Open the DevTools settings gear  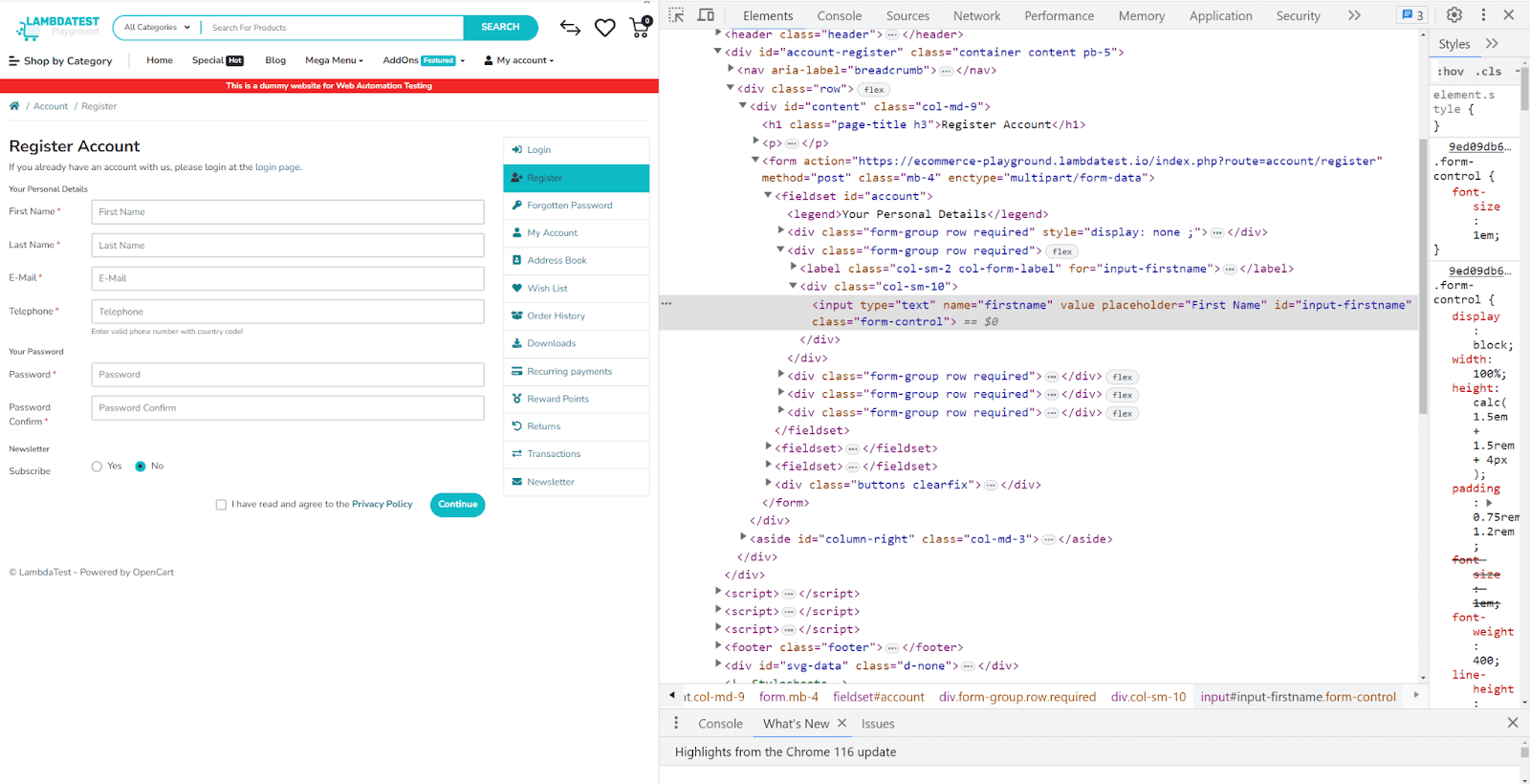pos(1453,15)
